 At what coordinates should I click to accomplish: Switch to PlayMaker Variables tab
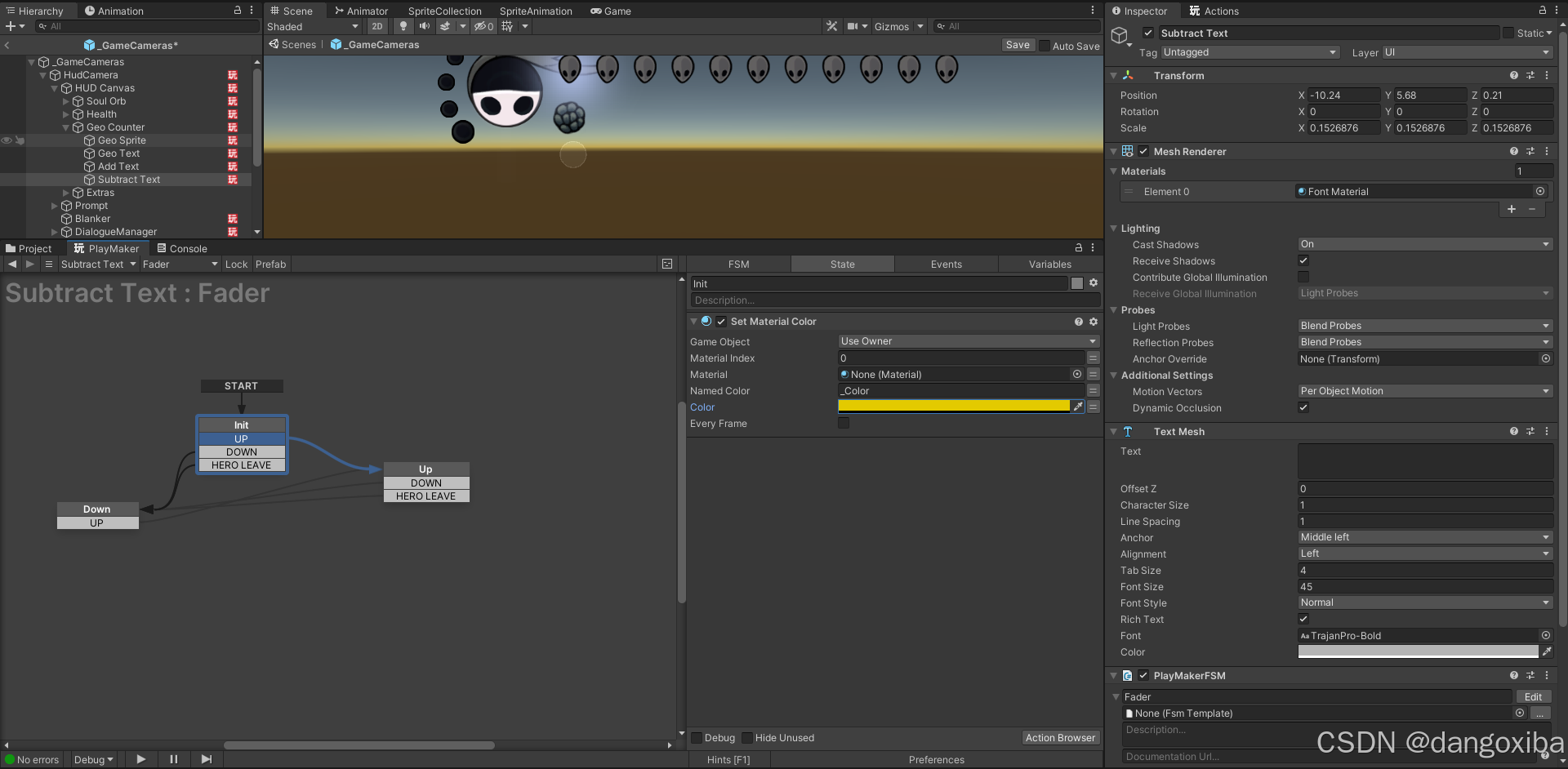click(1049, 264)
